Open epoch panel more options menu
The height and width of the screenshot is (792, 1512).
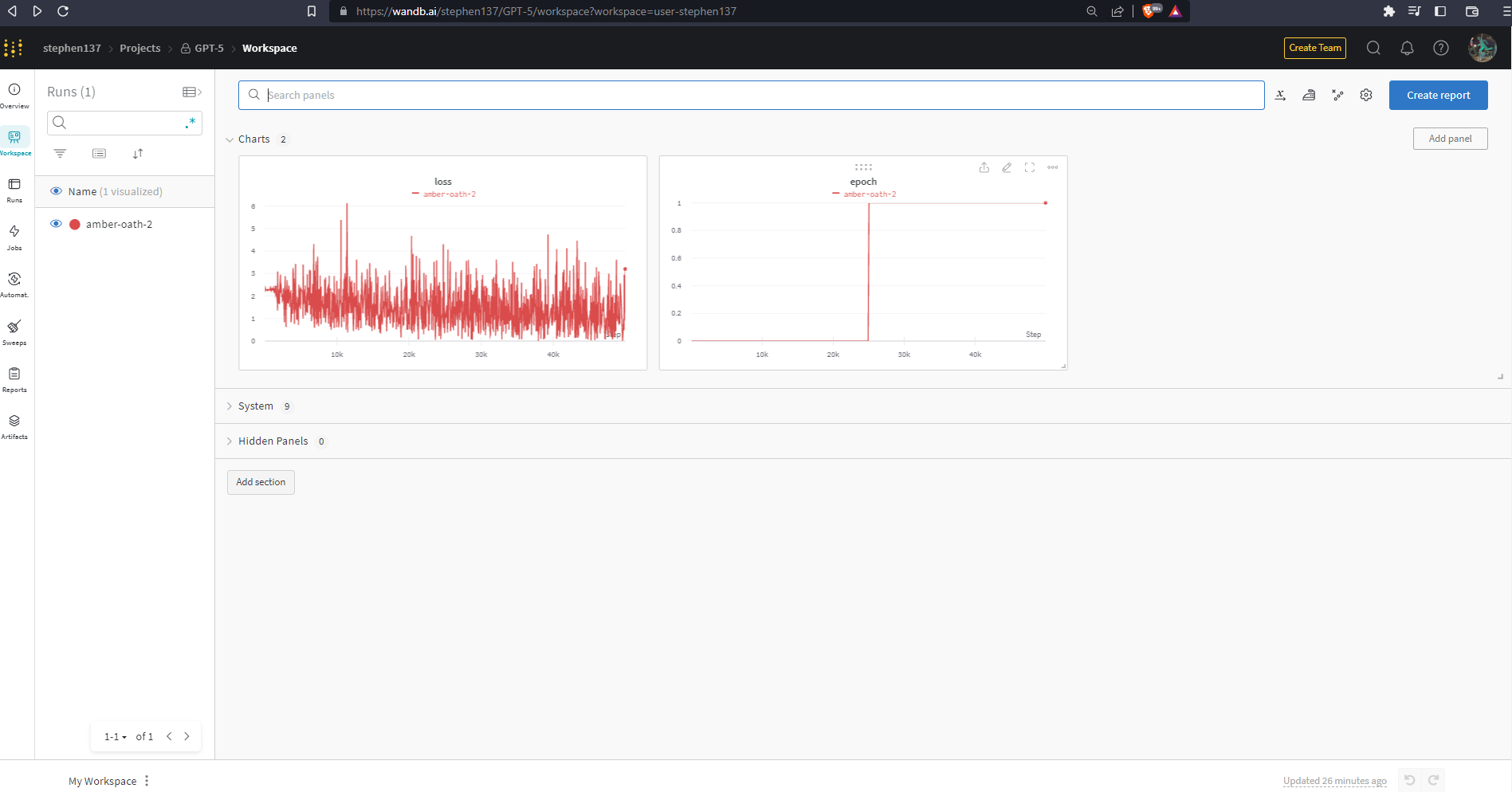pyautogui.click(x=1053, y=167)
